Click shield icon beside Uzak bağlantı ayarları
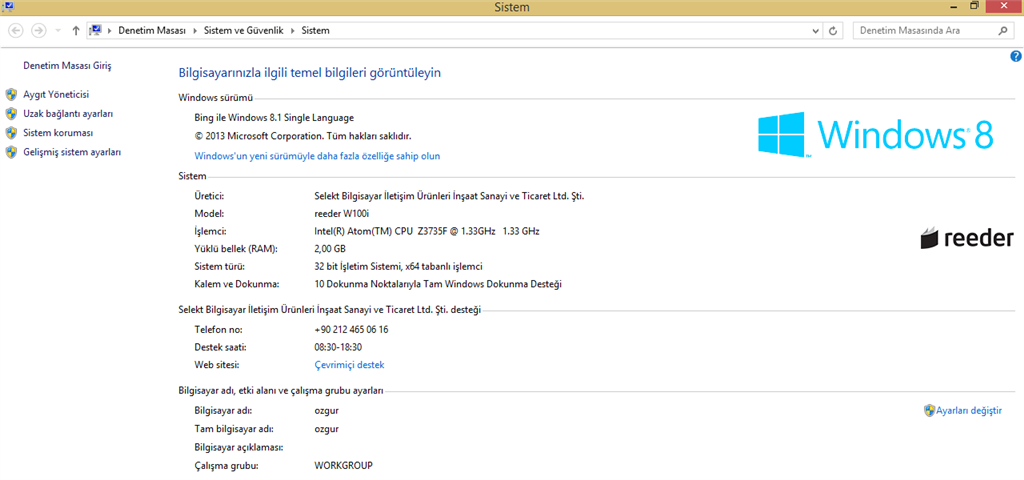The image size is (1024, 480). (10, 114)
